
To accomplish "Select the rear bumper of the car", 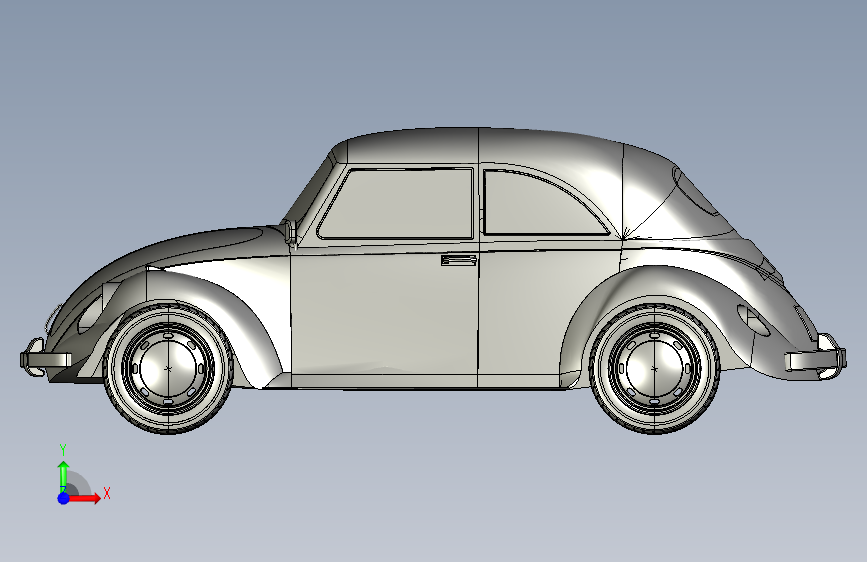I will coord(816,358).
